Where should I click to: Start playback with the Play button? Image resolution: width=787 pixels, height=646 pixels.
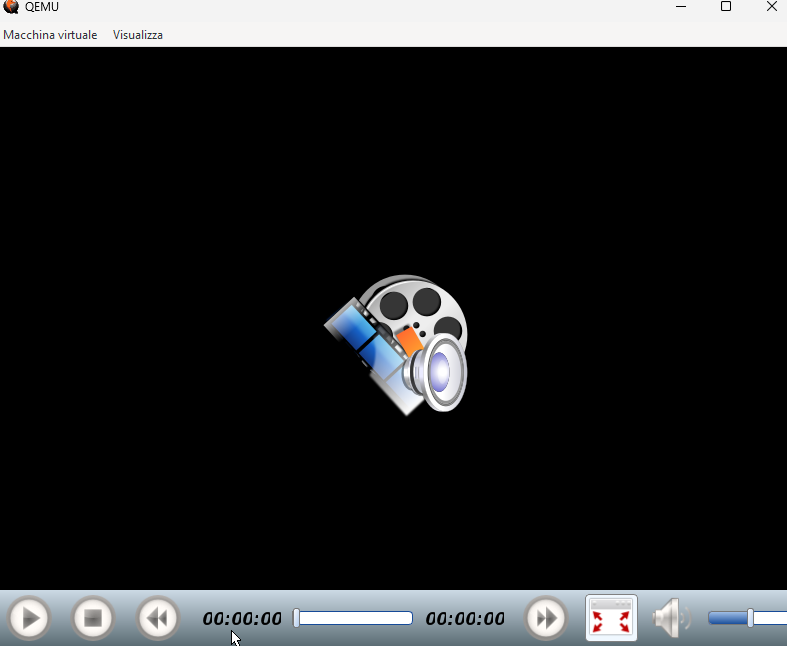click(29, 618)
